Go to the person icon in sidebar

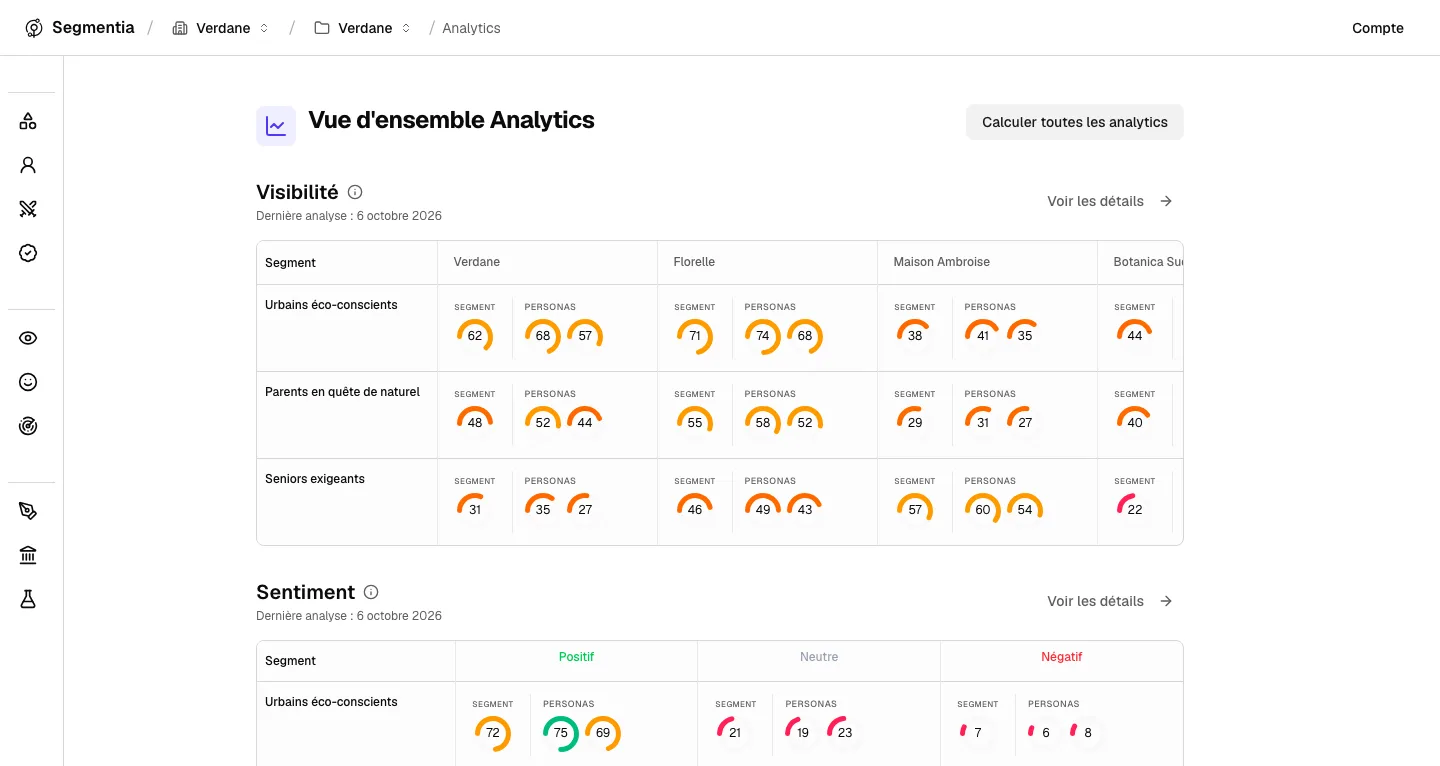click(x=28, y=165)
